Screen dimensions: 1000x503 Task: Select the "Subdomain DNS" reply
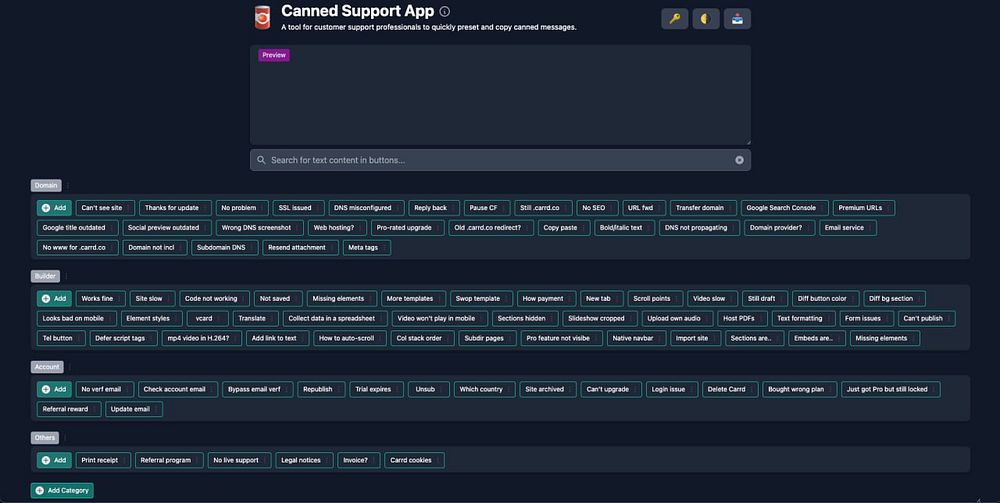(224, 247)
